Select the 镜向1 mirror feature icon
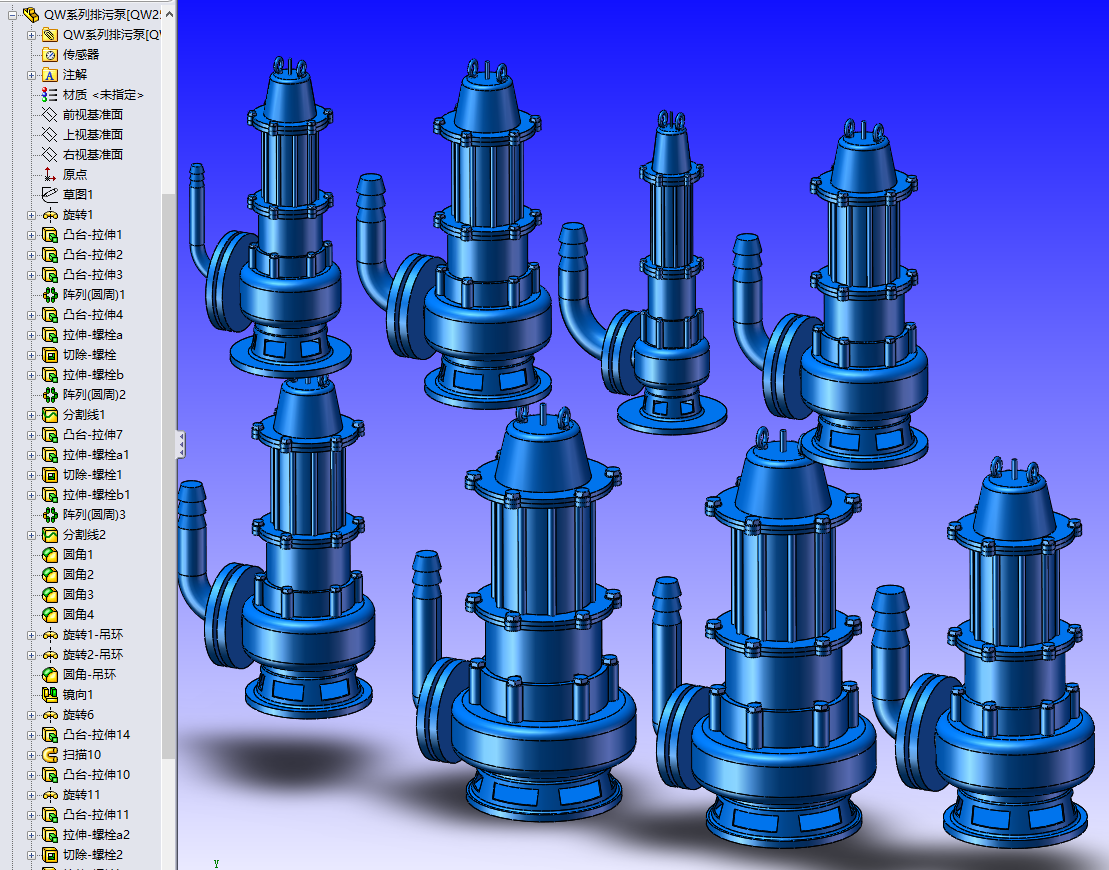The image size is (1109, 870). 50,695
